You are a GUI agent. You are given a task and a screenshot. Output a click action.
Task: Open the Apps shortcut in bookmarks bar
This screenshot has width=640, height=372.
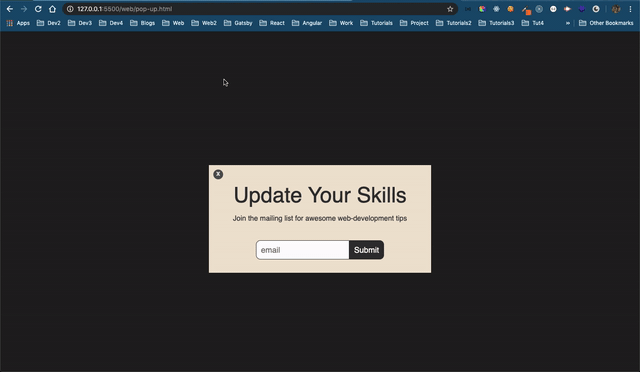pyautogui.click(x=18, y=23)
